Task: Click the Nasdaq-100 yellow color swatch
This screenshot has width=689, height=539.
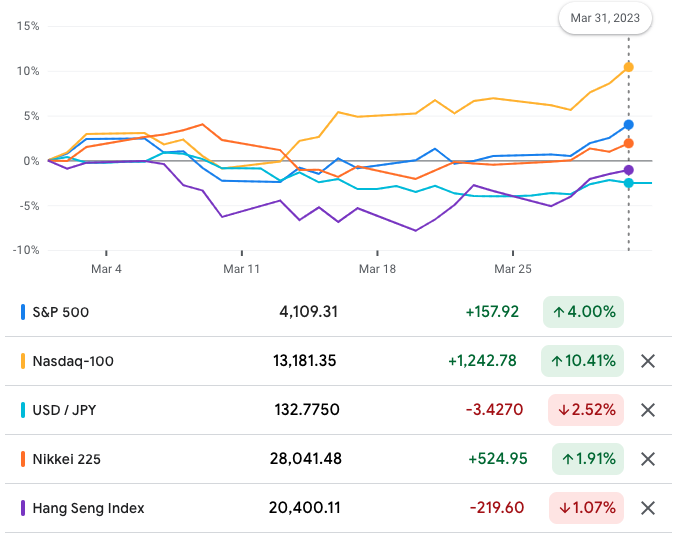Action: point(23,361)
